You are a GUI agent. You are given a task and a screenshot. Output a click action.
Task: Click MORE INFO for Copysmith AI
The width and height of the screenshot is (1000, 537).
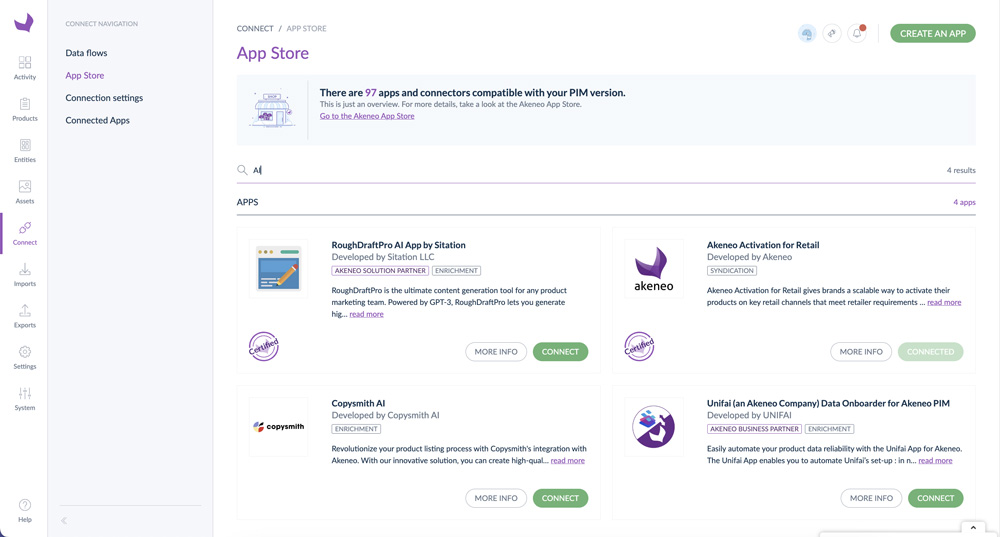pos(496,498)
